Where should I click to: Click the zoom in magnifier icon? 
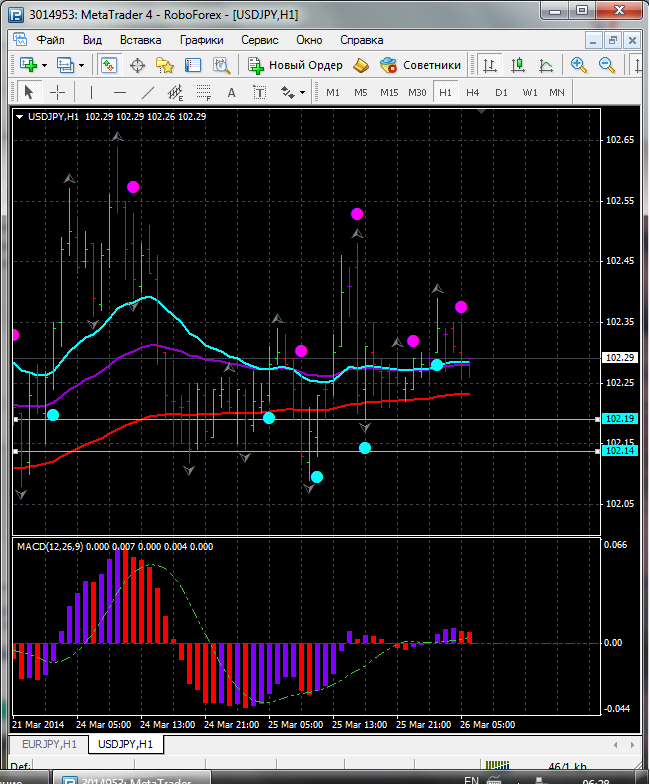click(x=578, y=65)
